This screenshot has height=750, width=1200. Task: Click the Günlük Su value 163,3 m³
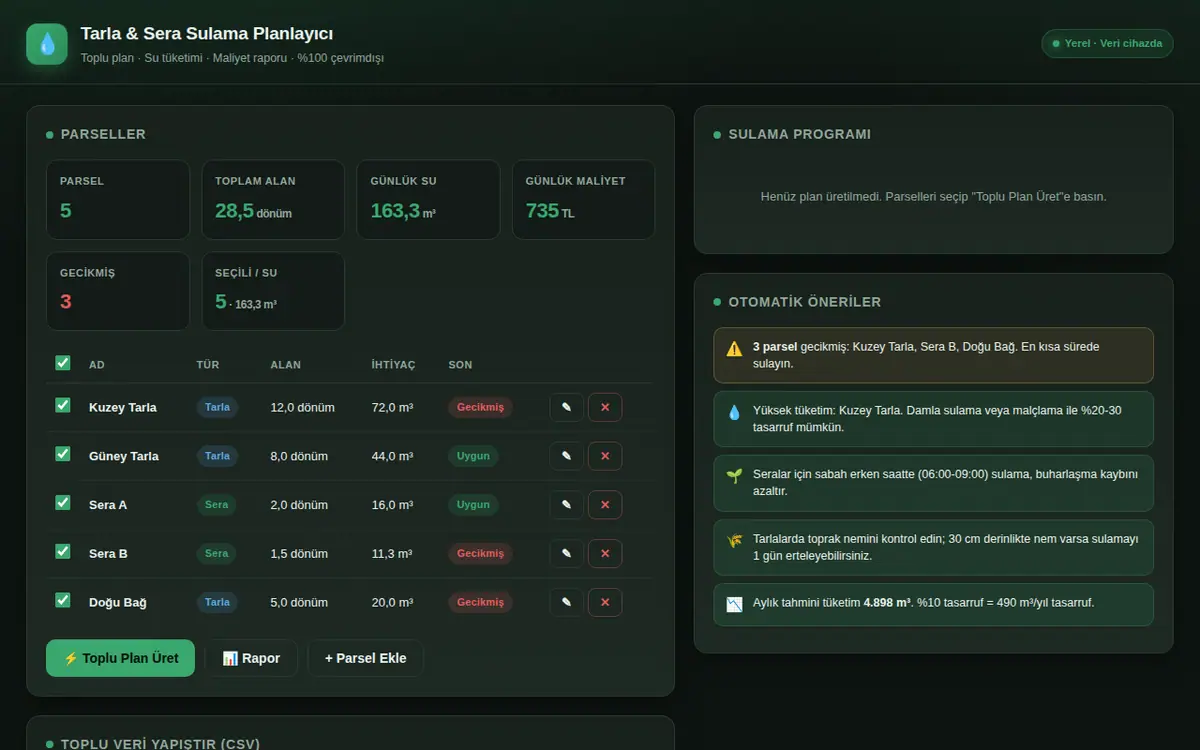point(403,211)
